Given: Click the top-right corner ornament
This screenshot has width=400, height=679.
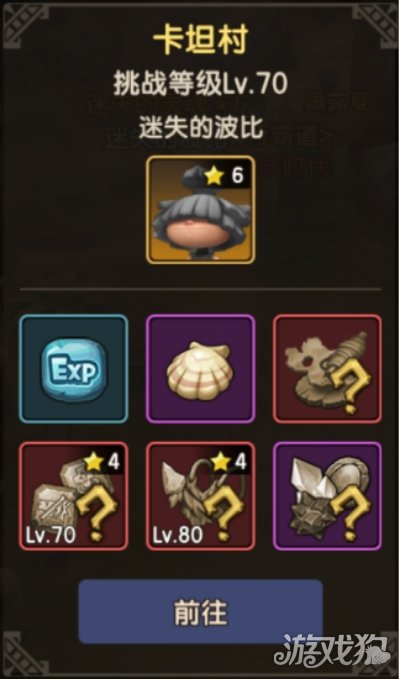Looking at the screenshot, I should pyautogui.click(x=375, y=26).
